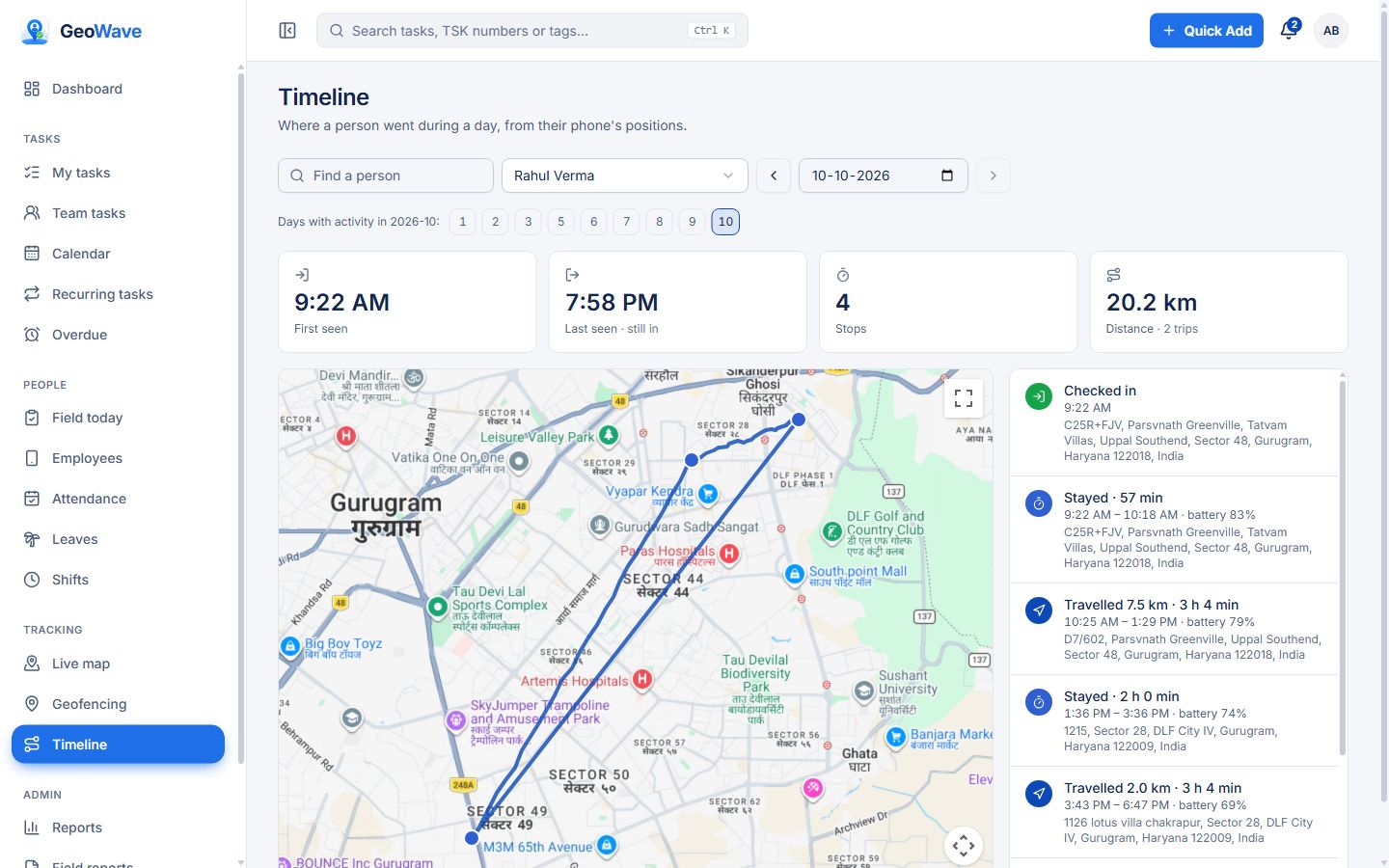Enter fullscreen map view
The width and height of the screenshot is (1389, 868).
coord(963,397)
